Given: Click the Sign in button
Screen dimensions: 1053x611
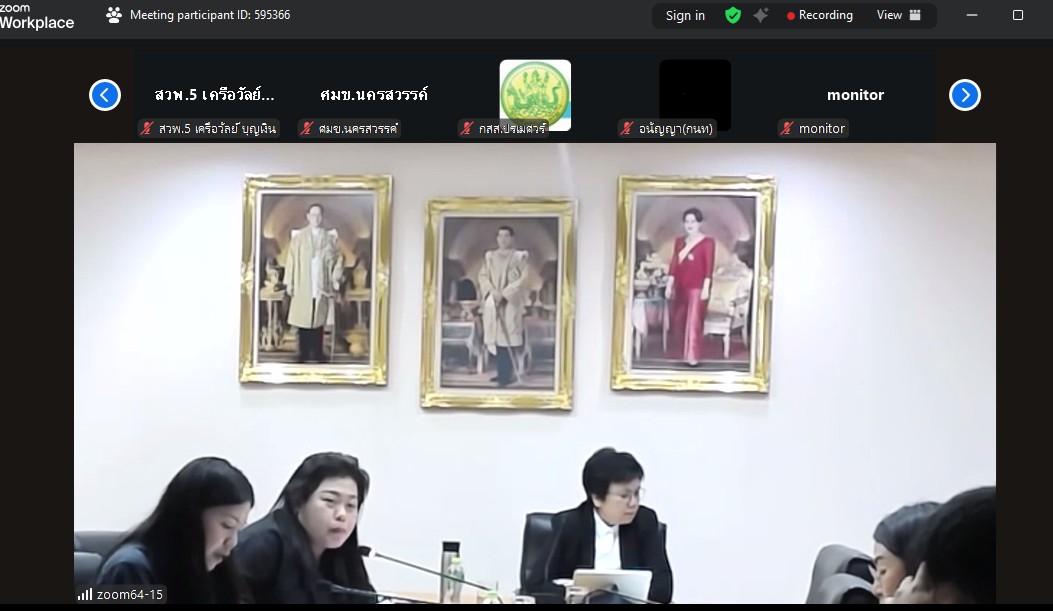Looking at the screenshot, I should coord(685,15).
